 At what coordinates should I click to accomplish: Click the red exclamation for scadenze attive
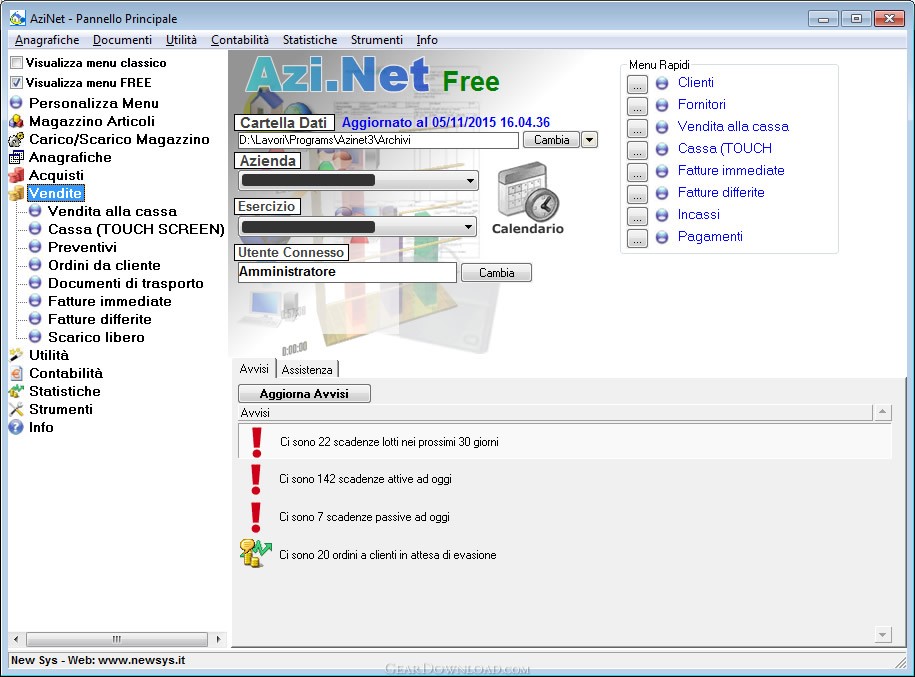pyautogui.click(x=256, y=479)
